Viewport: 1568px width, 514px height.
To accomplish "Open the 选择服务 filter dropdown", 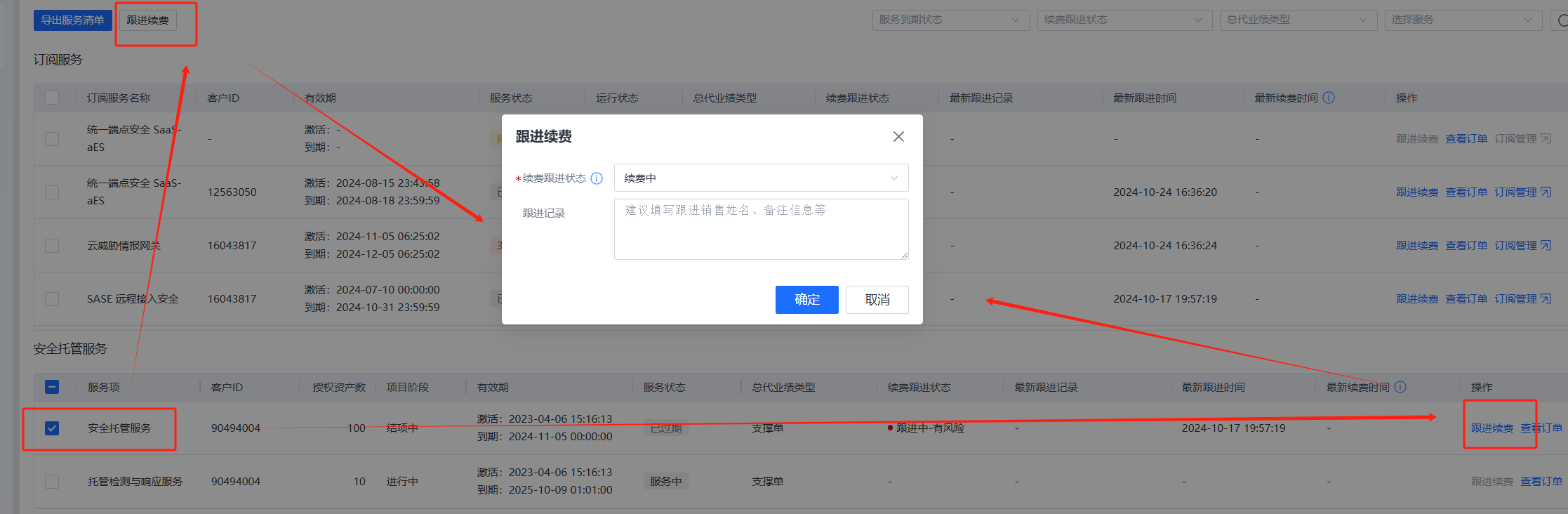I will [x=1463, y=20].
